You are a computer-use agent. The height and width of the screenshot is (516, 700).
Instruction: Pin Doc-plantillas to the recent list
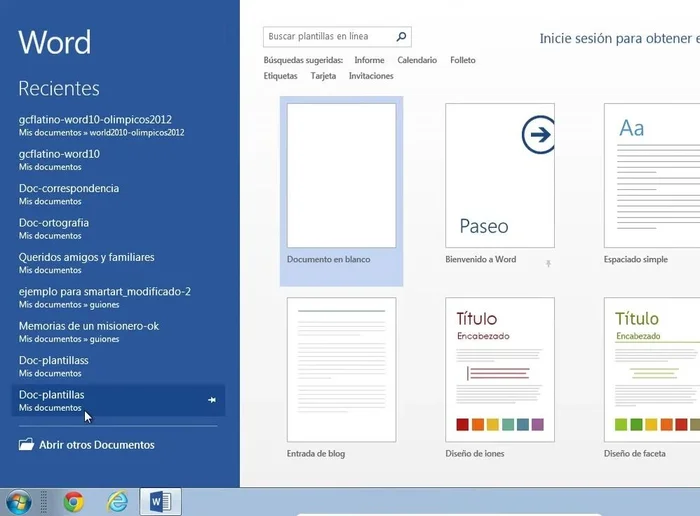(211, 400)
